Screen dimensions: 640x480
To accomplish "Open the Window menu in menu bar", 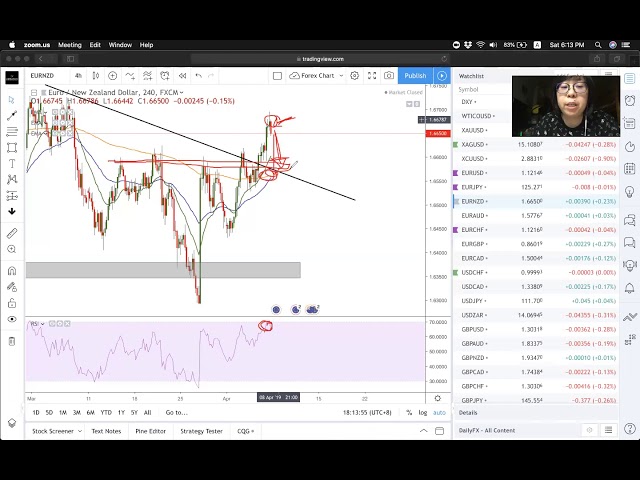I will [120, 45].
